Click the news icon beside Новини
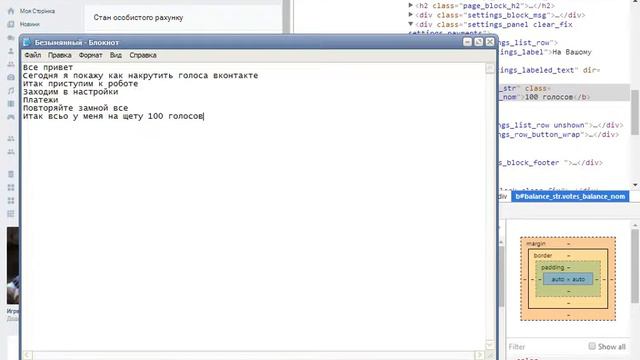 [x=11, y=24]
